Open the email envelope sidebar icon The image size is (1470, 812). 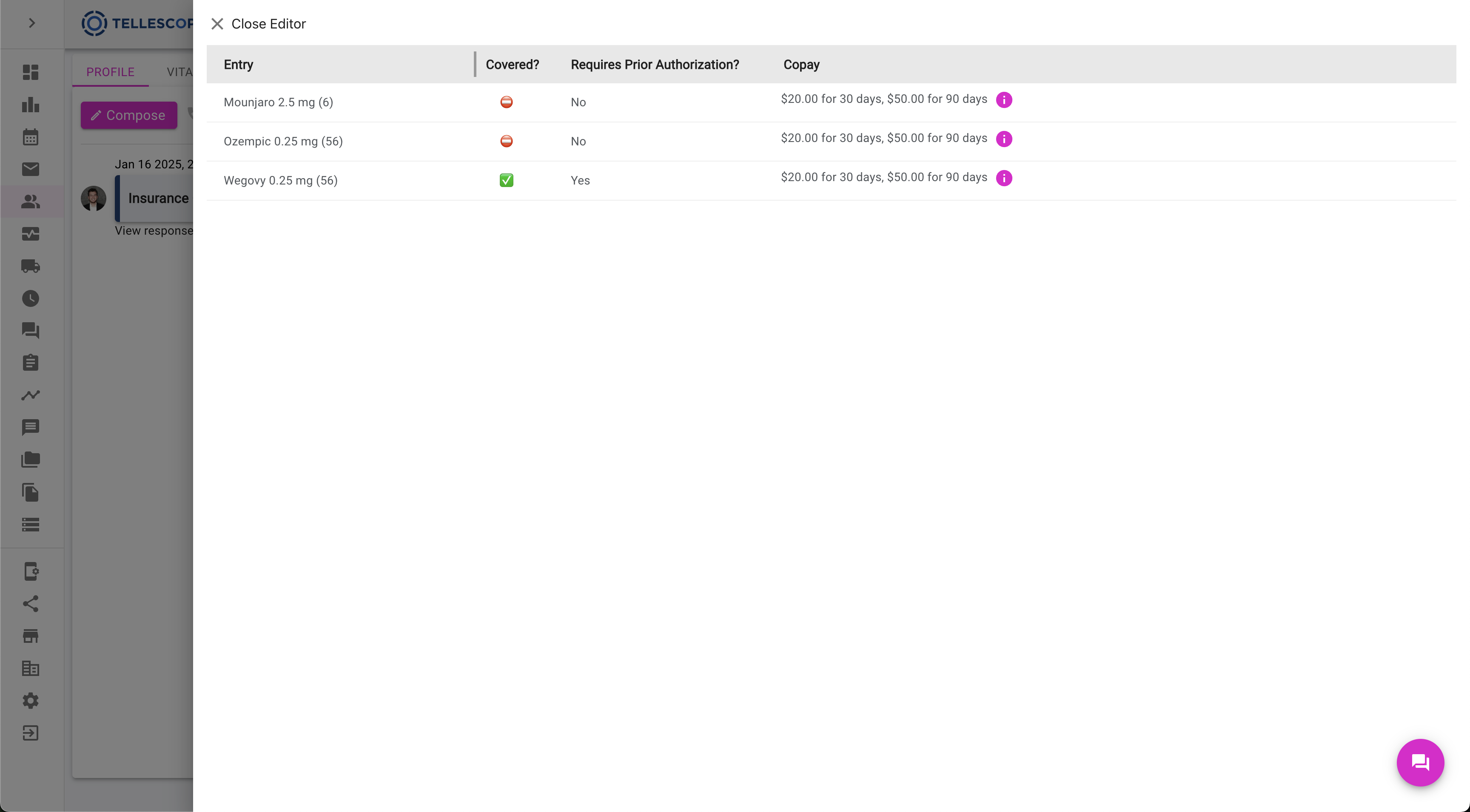(x=31, y=169)
